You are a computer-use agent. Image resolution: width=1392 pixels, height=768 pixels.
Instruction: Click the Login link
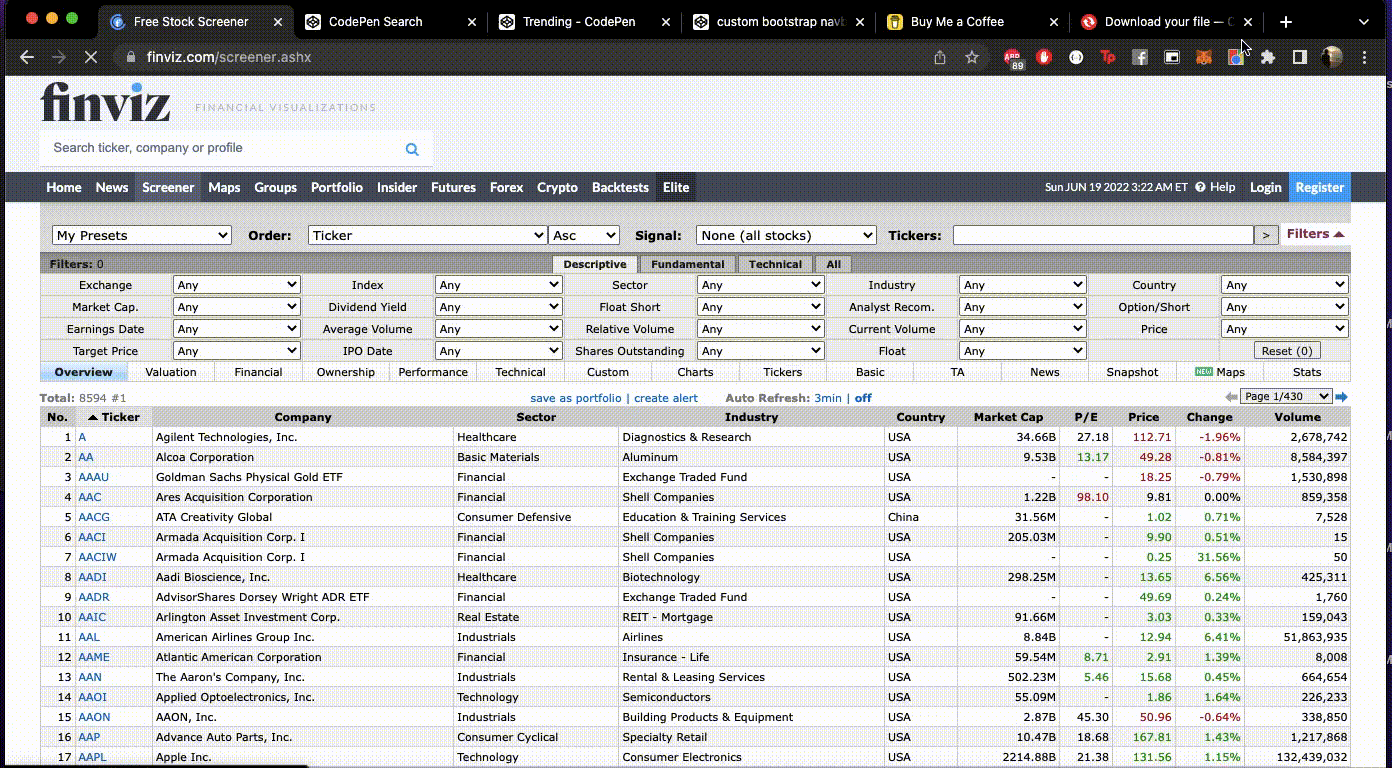[1265, 187]
